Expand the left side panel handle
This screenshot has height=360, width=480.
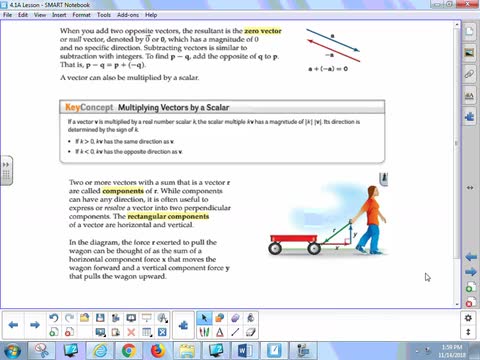(6, 170)
